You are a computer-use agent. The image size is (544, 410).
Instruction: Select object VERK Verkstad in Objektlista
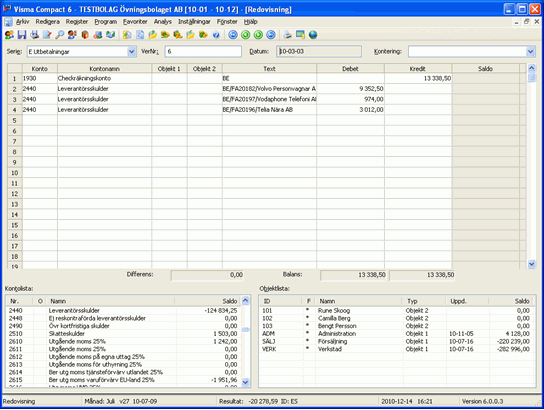(x=396, y=349)
